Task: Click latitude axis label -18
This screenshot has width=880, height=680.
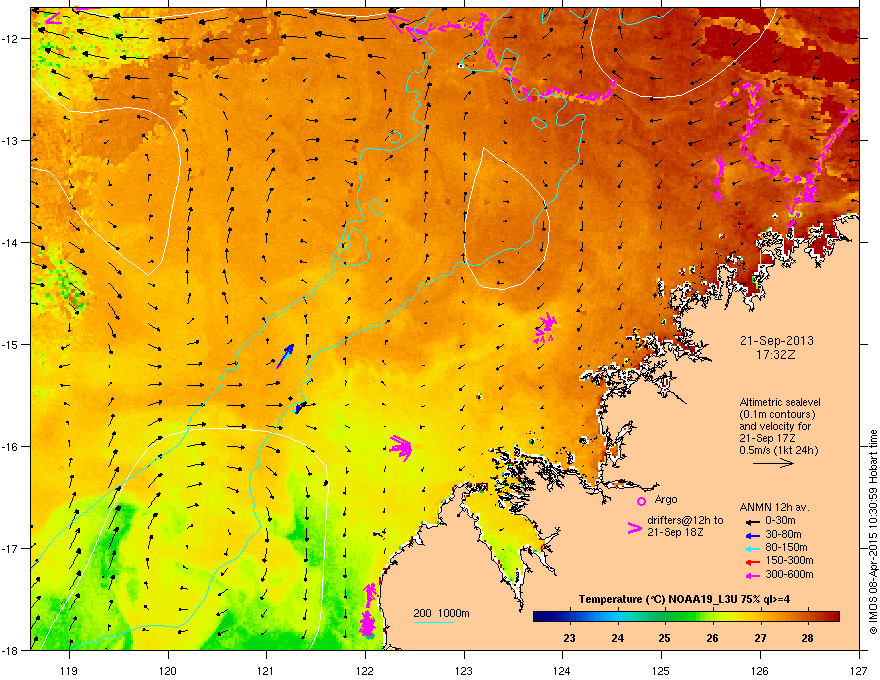Action: coord(12,650)
